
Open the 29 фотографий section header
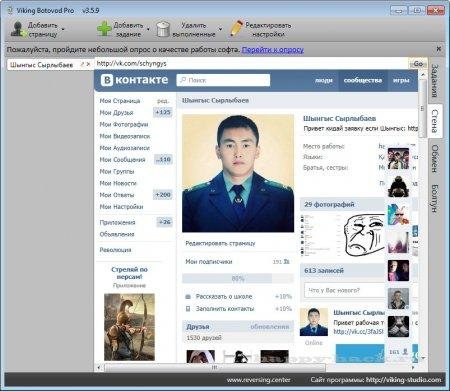(x=329, y=204)
